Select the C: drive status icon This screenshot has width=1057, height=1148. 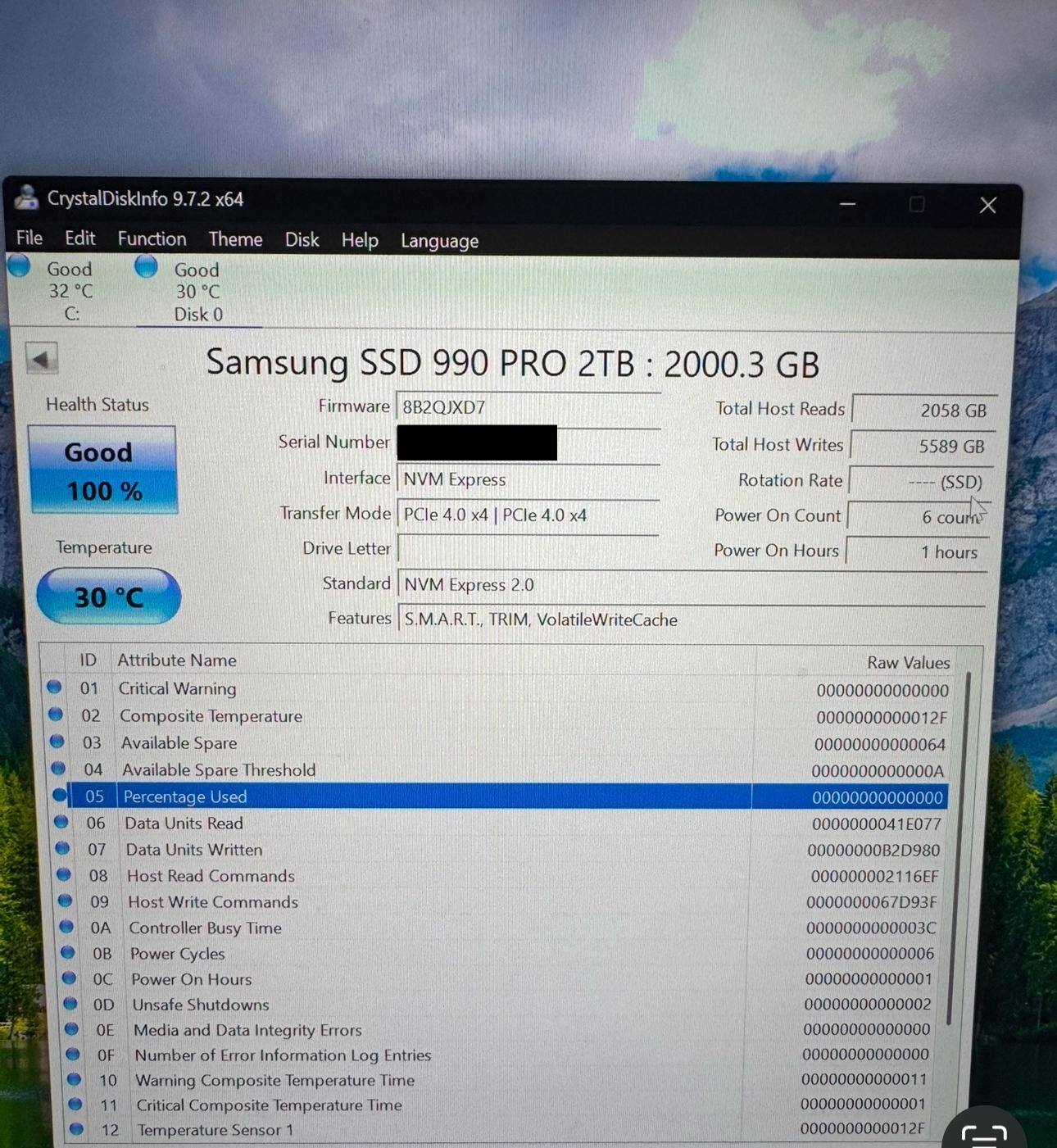19,266
